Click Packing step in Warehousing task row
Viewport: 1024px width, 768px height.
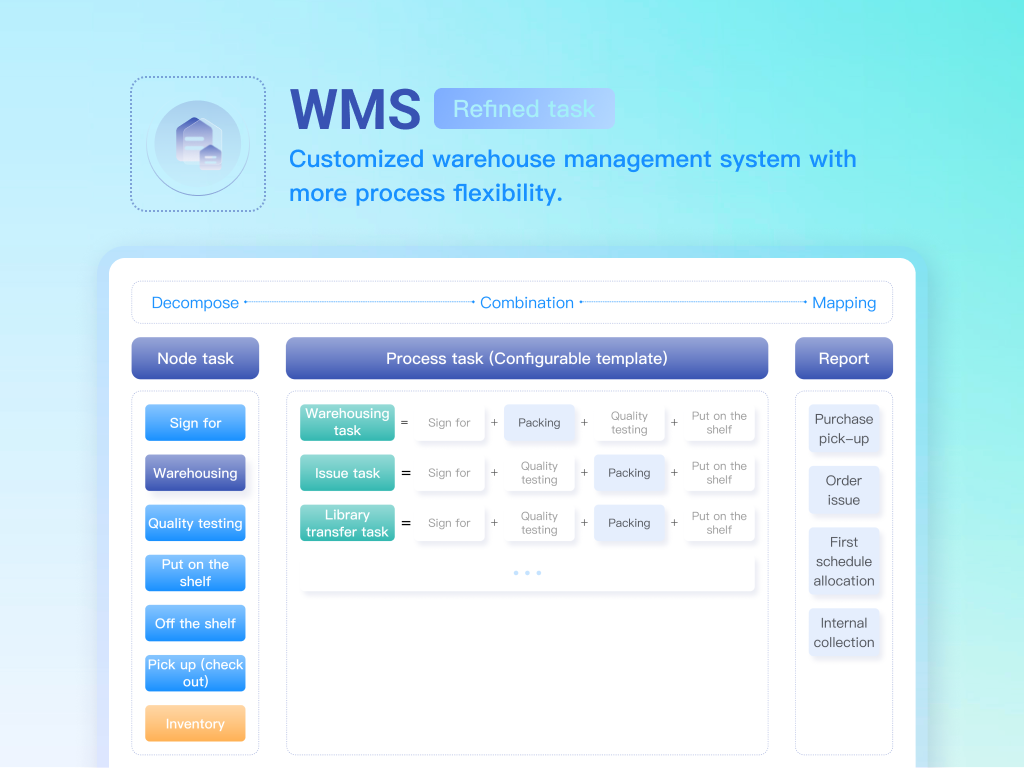pos(539,423)
